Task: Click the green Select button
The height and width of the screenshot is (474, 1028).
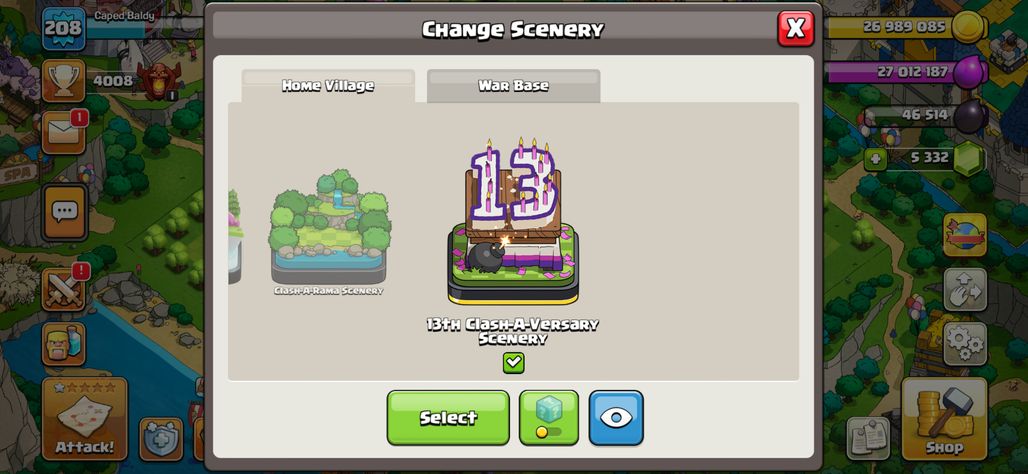Action: pos(448,418)
